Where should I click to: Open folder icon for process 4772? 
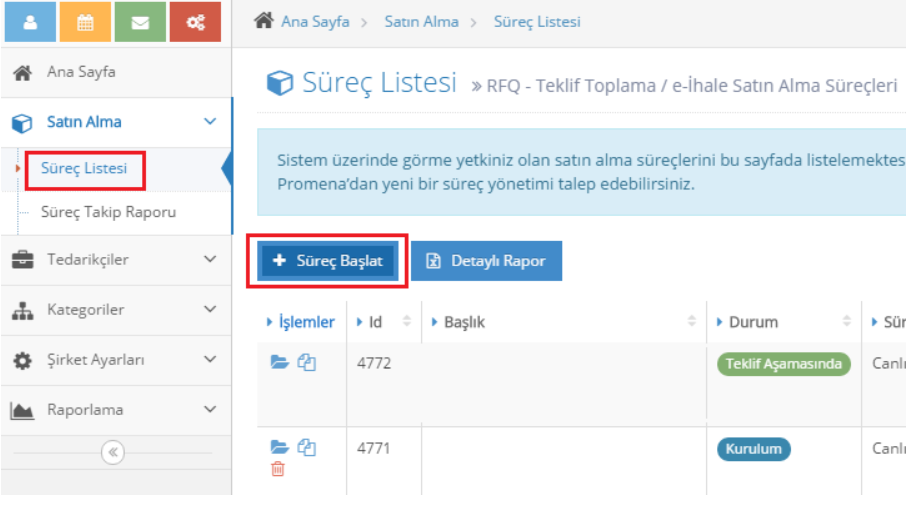coord(279,362)
